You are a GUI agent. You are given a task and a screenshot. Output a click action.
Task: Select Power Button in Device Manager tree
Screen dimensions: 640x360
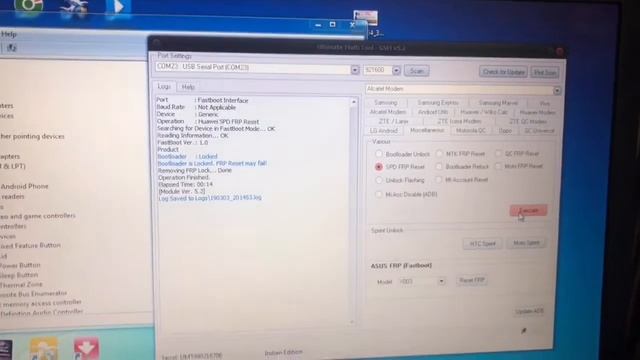click(20, 265)
